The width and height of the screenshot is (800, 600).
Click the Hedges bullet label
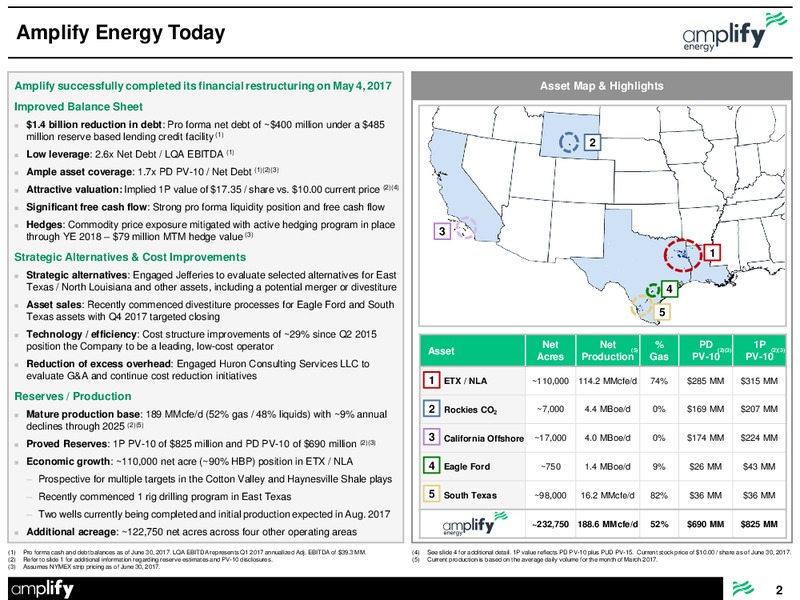coord(45,224)
